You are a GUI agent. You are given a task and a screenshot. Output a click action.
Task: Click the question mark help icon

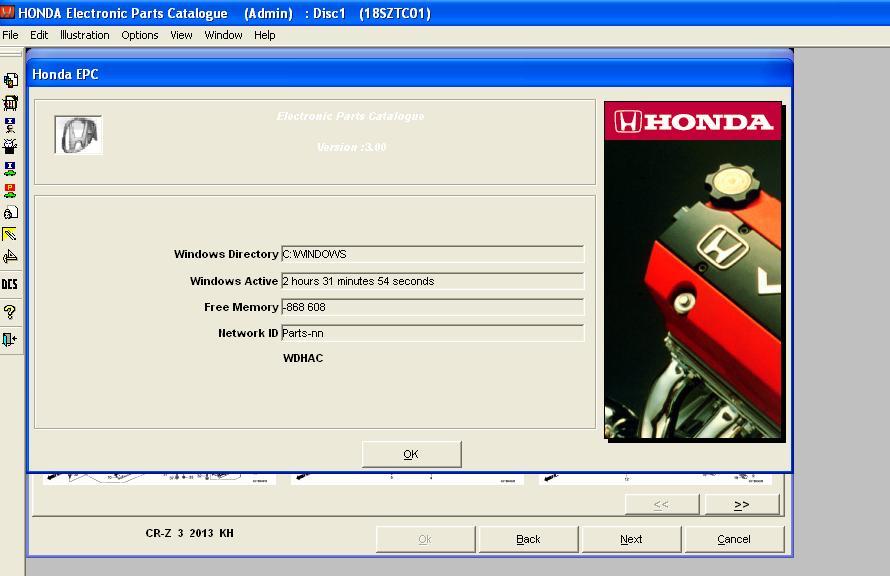(10, 312)
